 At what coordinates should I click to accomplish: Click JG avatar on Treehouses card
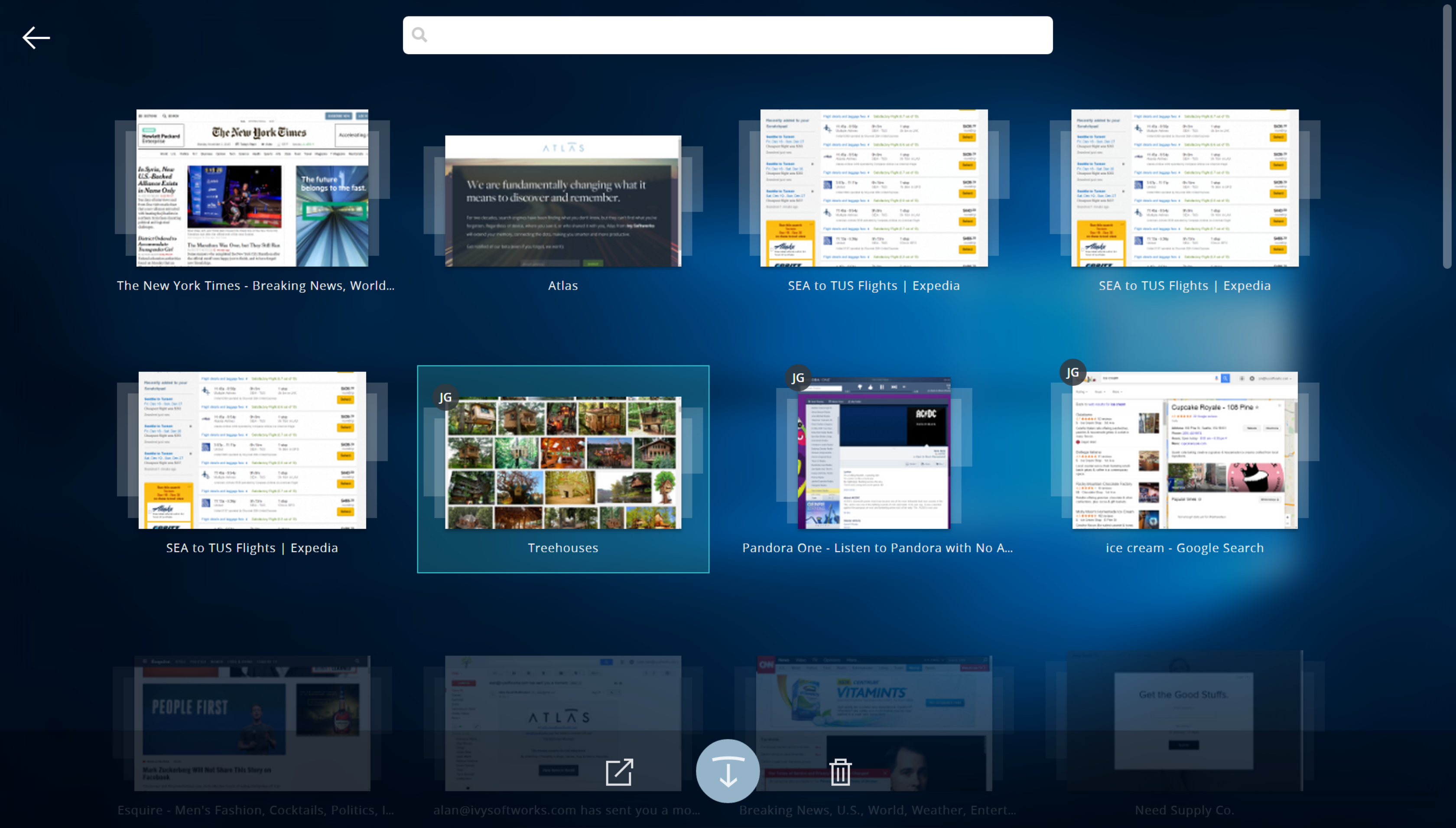click(445, 398)
